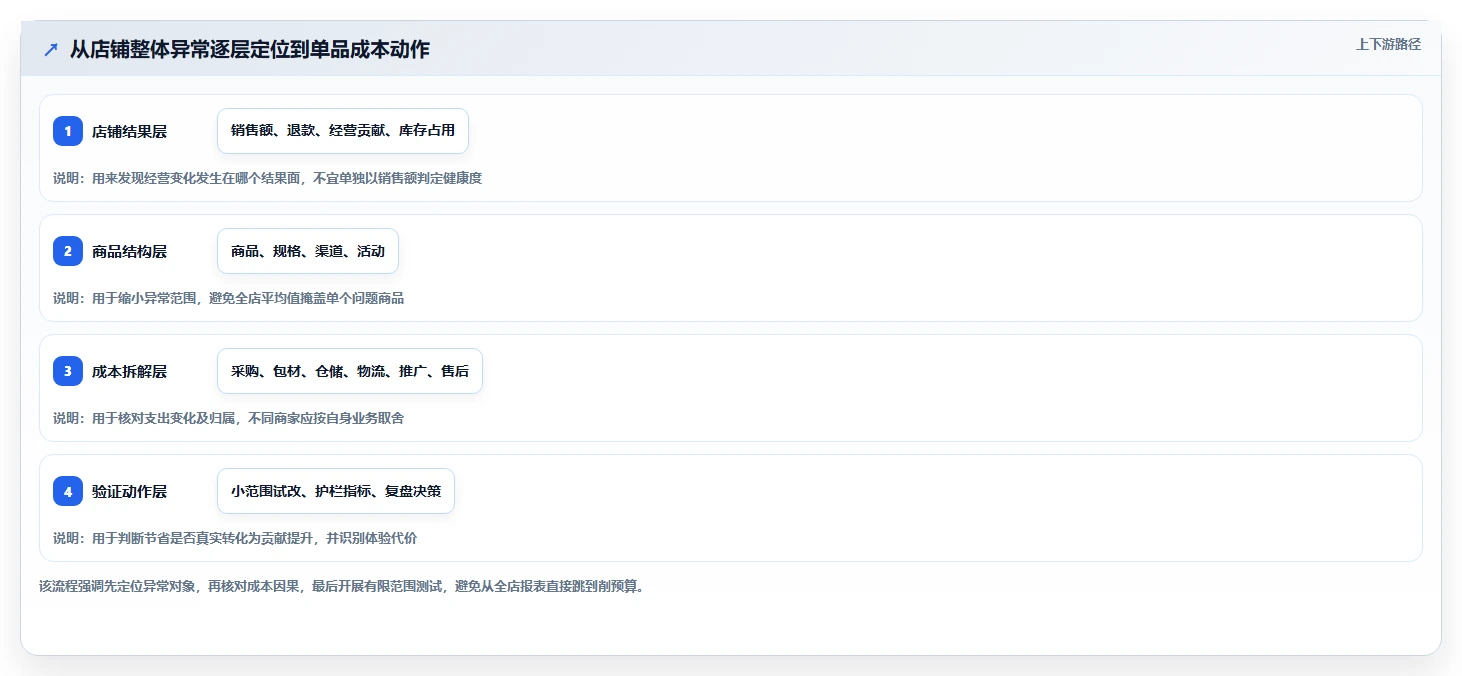
Task: Click the footer summary starting 该流程强调先定位异常对象
Action: coord(342,586)
